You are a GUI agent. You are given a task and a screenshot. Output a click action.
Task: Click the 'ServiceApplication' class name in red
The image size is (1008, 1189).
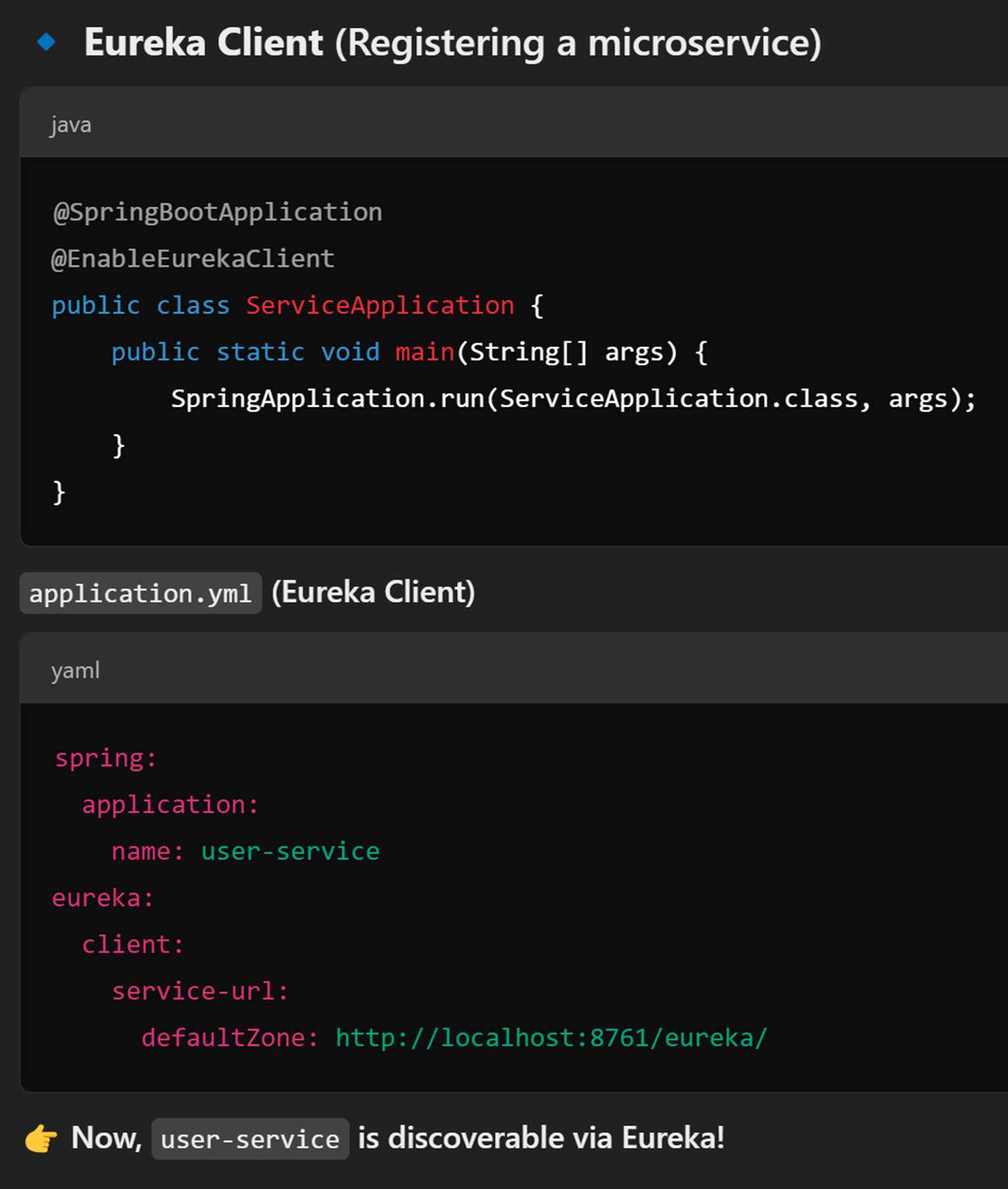tap(380, 305)
